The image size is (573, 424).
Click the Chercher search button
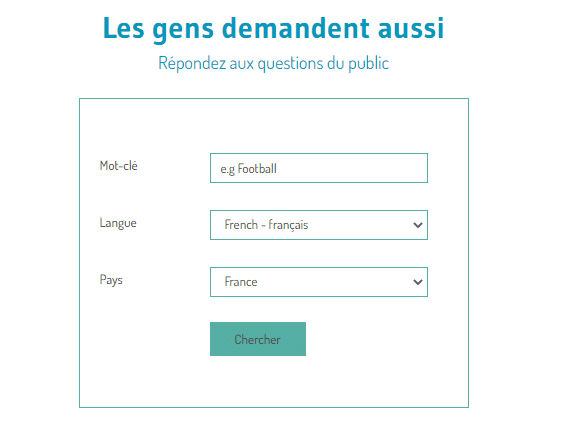(x=258, y=339)
